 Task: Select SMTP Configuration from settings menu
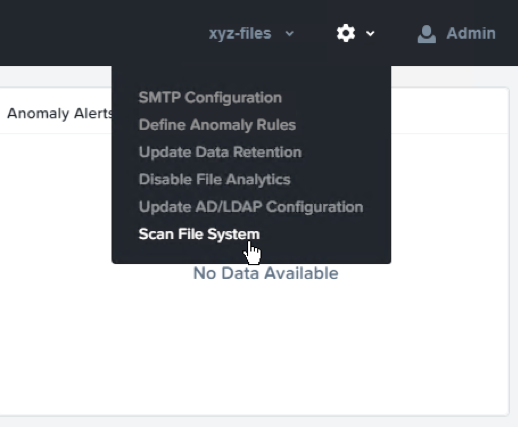tap(210, 98)
